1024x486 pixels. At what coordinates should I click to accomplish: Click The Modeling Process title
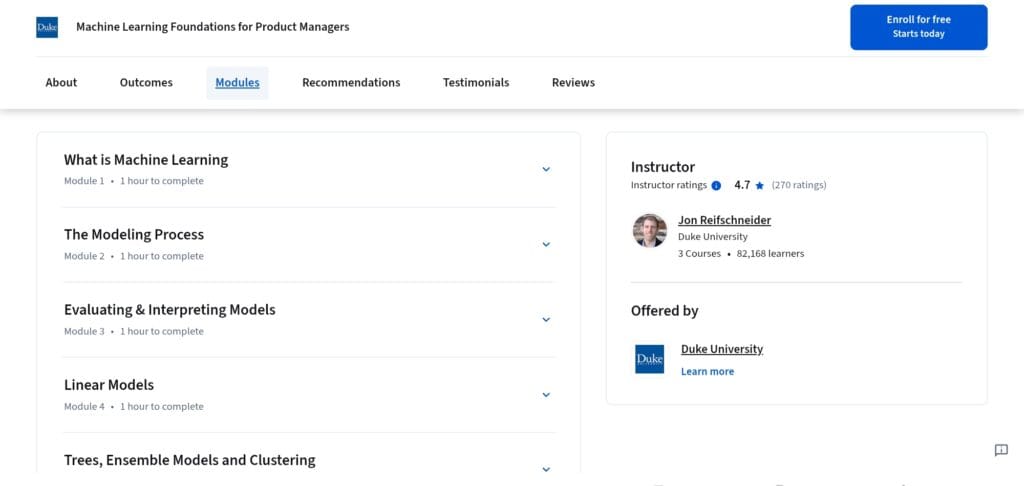[x=134, y=235]
